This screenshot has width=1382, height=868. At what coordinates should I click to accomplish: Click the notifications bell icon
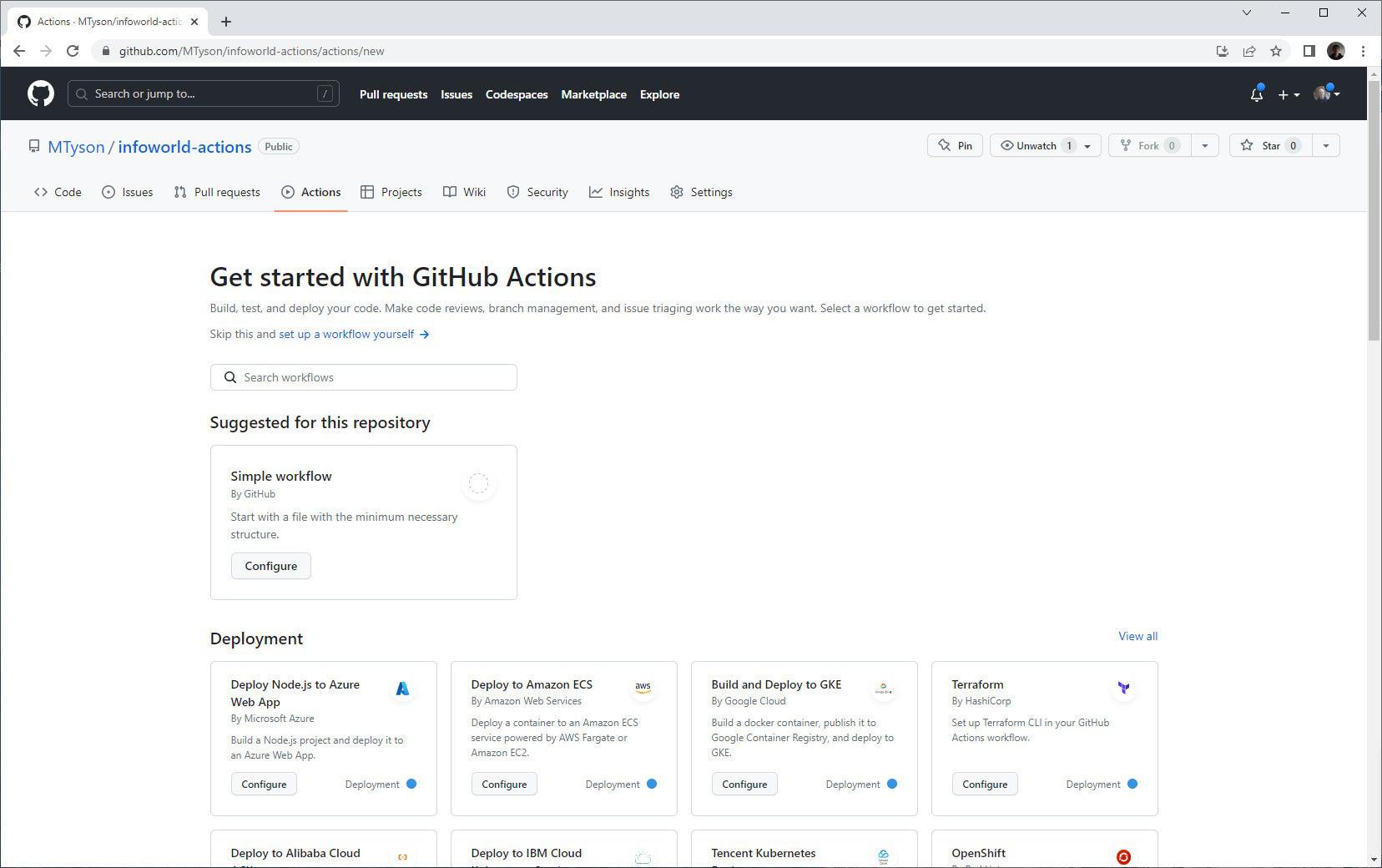(x=1256, y=94)
